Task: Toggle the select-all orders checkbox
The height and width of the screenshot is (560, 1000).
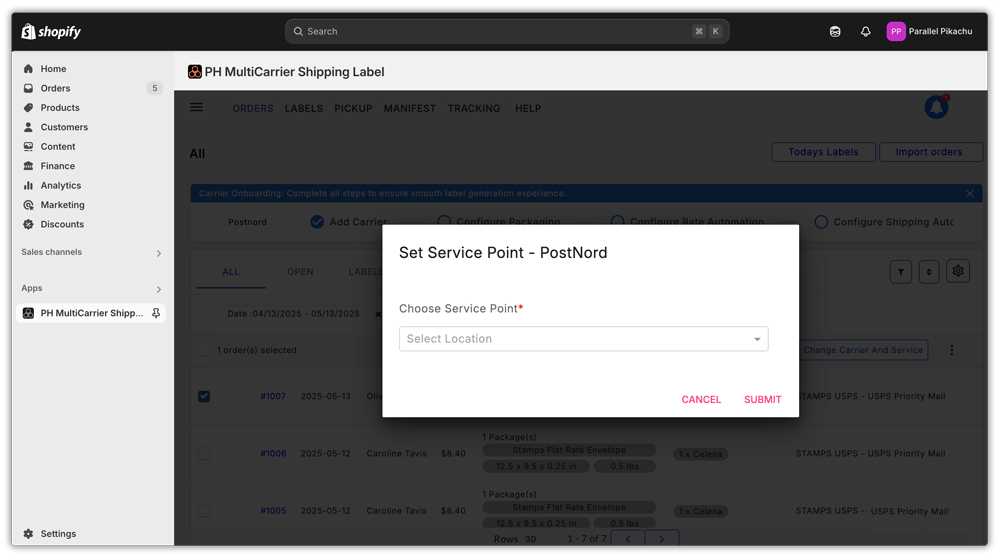Action: [x=204, y=350]
